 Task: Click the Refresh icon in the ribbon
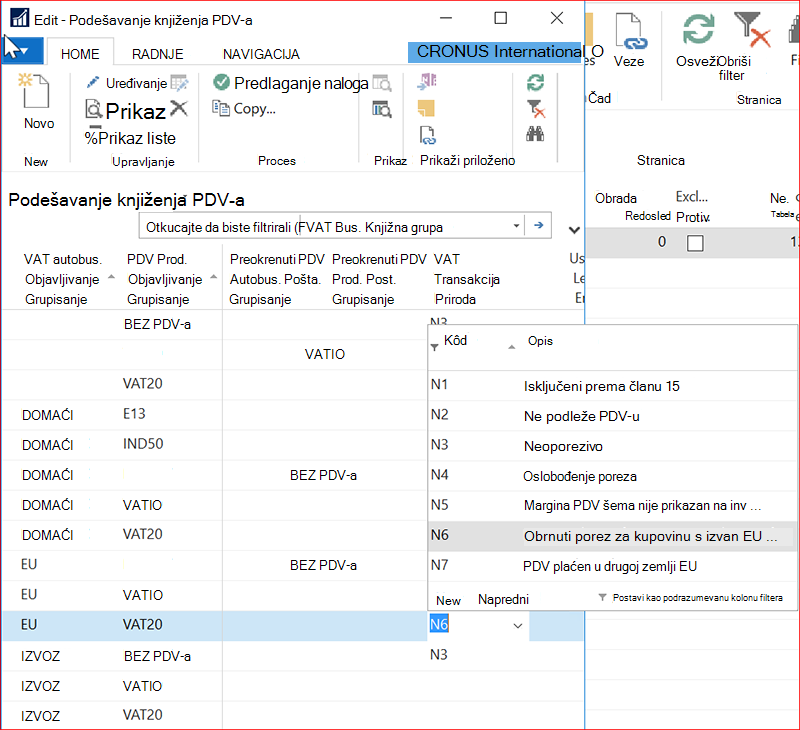[x=535, y=83]
